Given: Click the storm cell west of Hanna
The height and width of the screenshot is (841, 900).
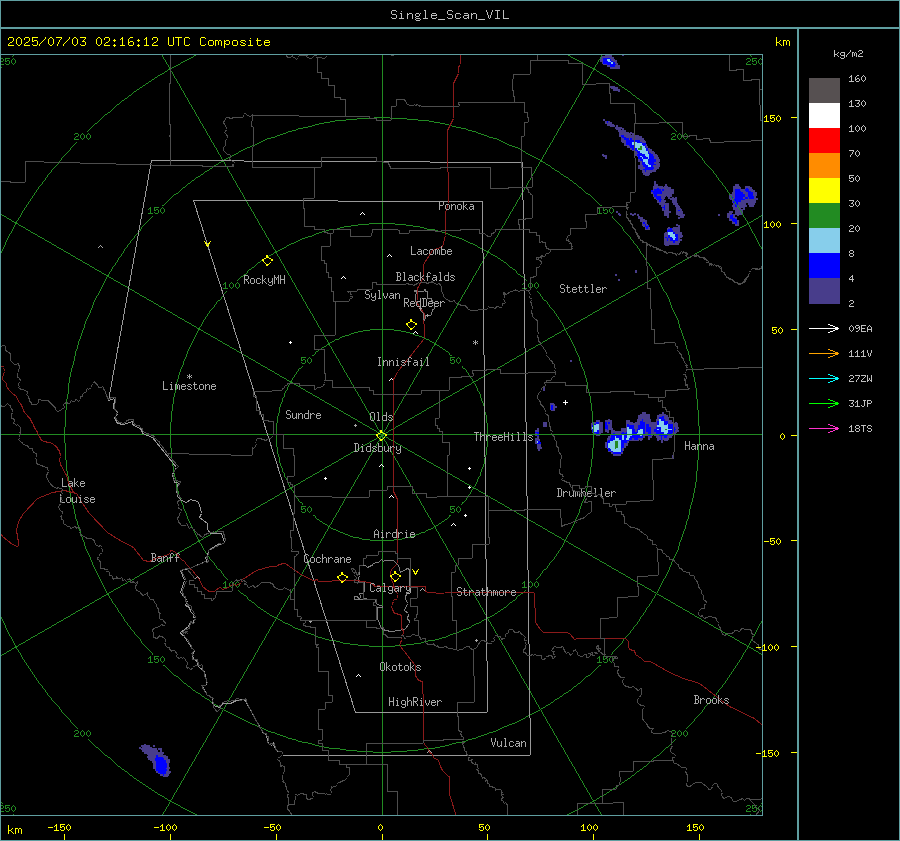Looking at the screenshot, I should pyautogui.click(x=635, y=432).
